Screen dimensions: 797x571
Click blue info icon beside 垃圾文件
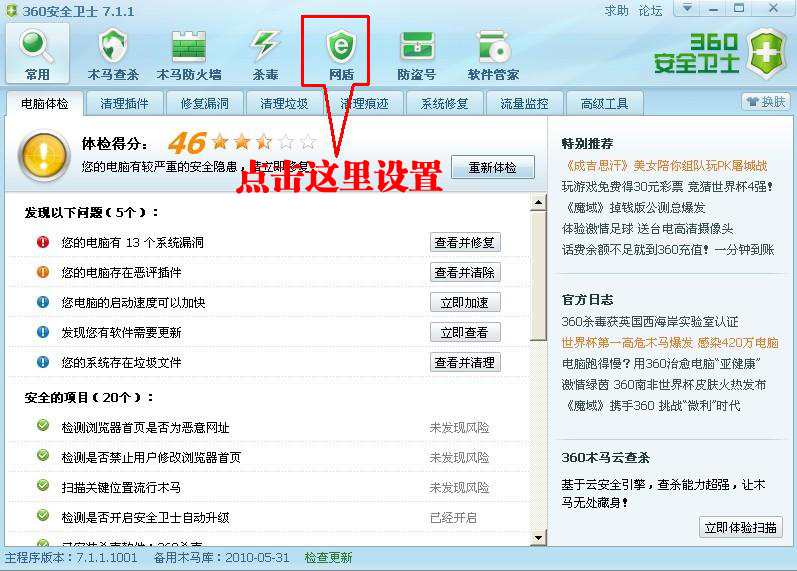43,362
